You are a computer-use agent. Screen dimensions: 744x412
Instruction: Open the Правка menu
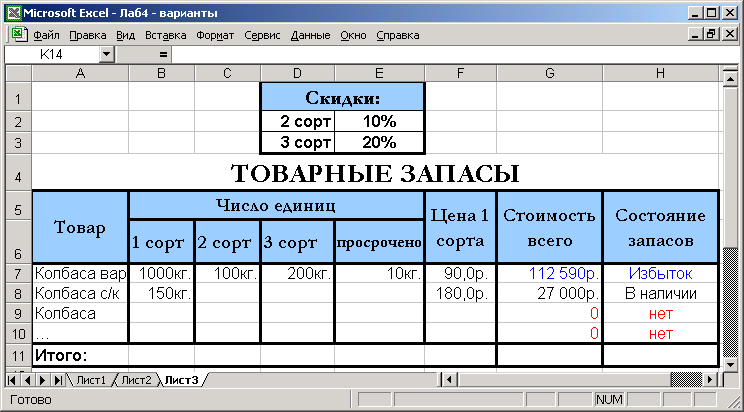(x=88, y=35)
